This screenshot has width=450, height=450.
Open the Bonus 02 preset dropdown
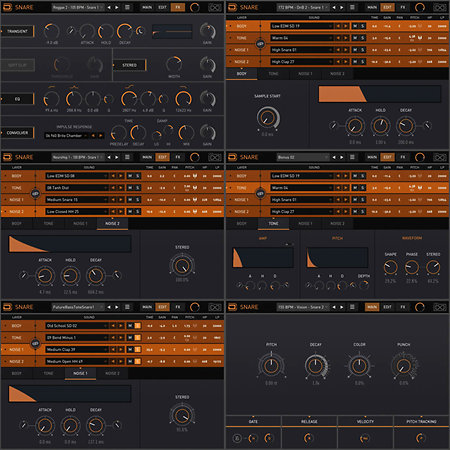click(303, 157)
